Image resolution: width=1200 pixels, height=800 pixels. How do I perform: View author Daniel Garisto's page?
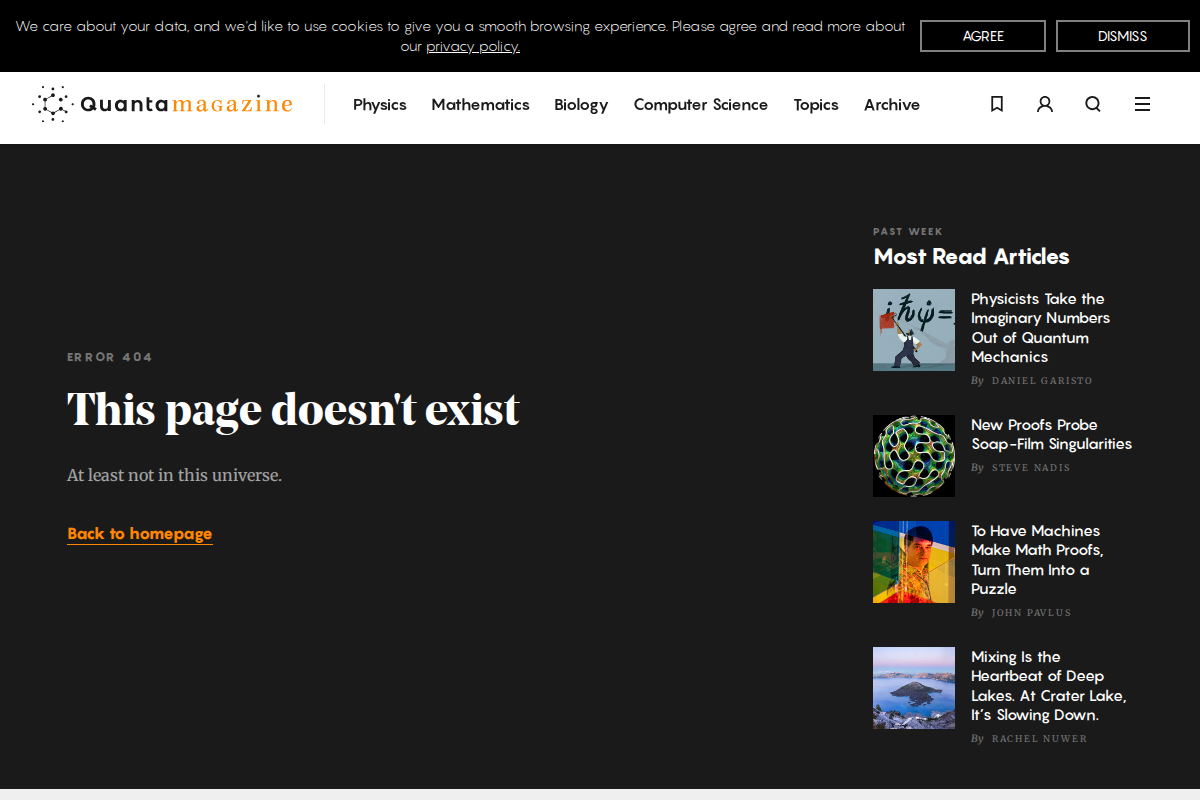(1041, 381)
